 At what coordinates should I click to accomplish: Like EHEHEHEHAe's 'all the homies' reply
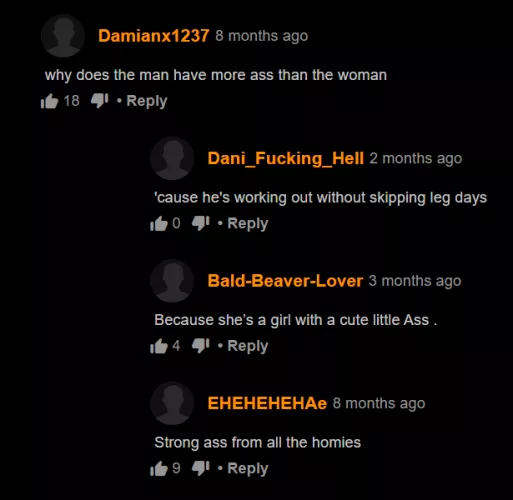coord(159,469)
